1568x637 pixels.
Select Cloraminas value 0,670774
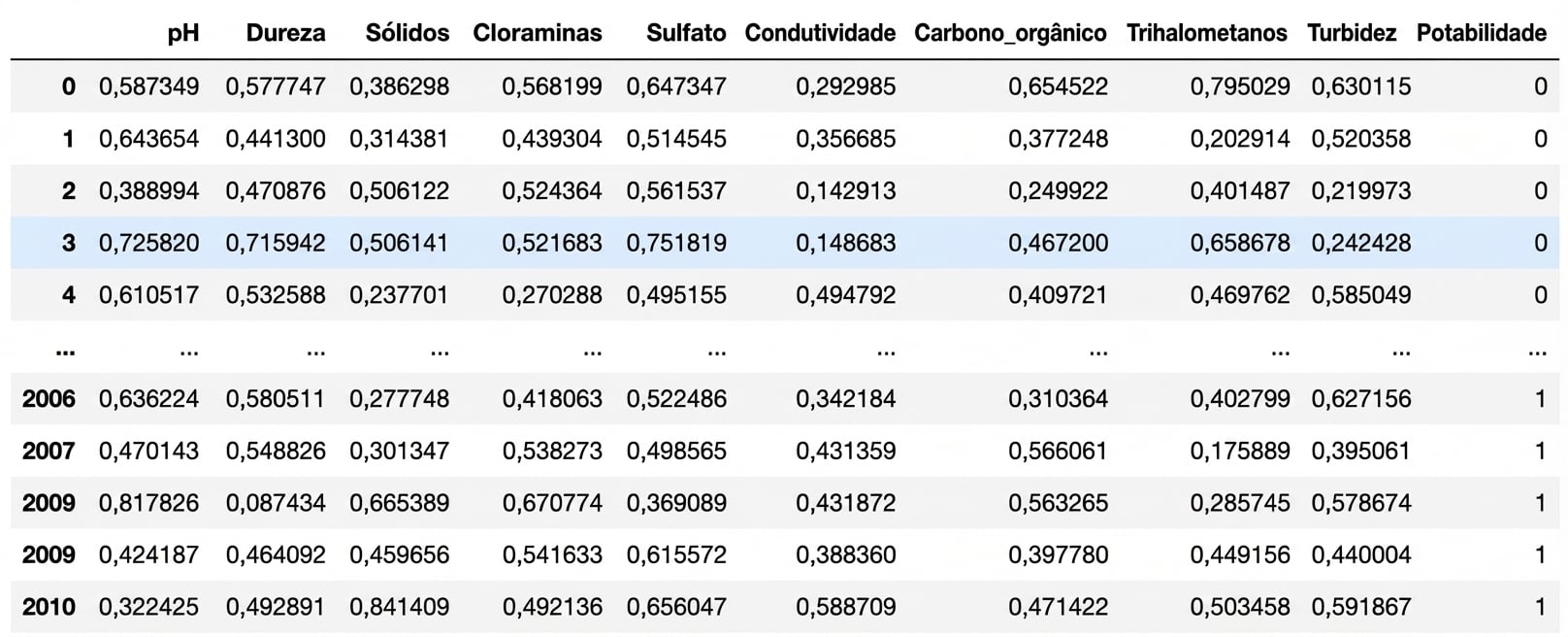pos(552,503)
